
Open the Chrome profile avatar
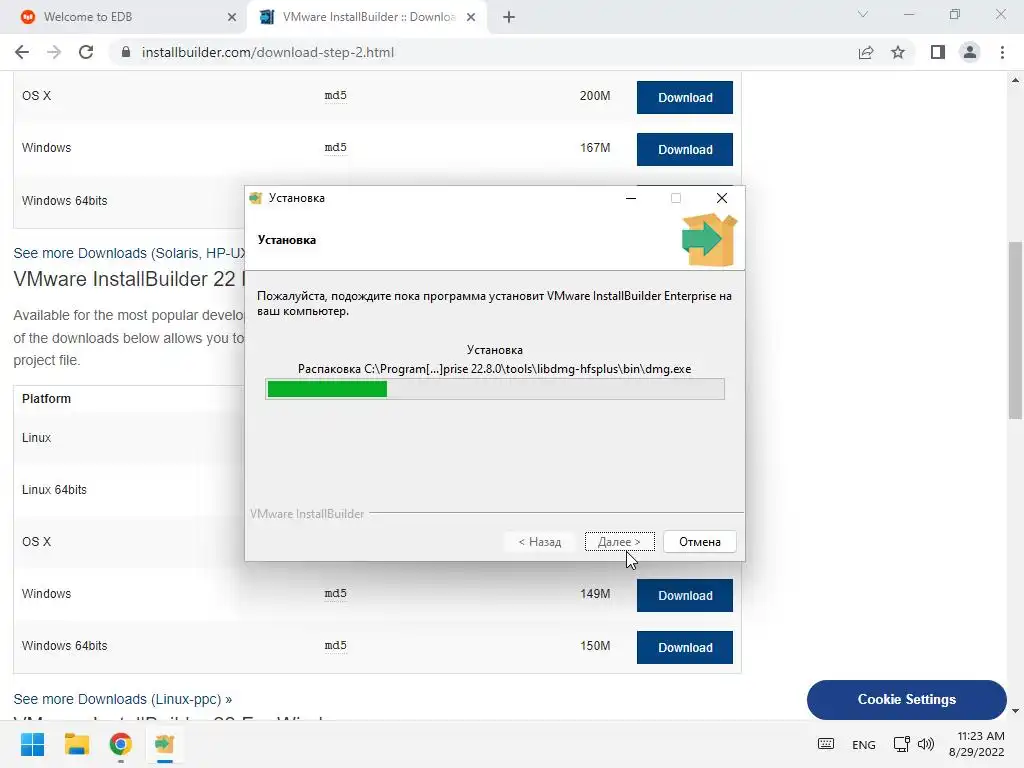point(970,52)
